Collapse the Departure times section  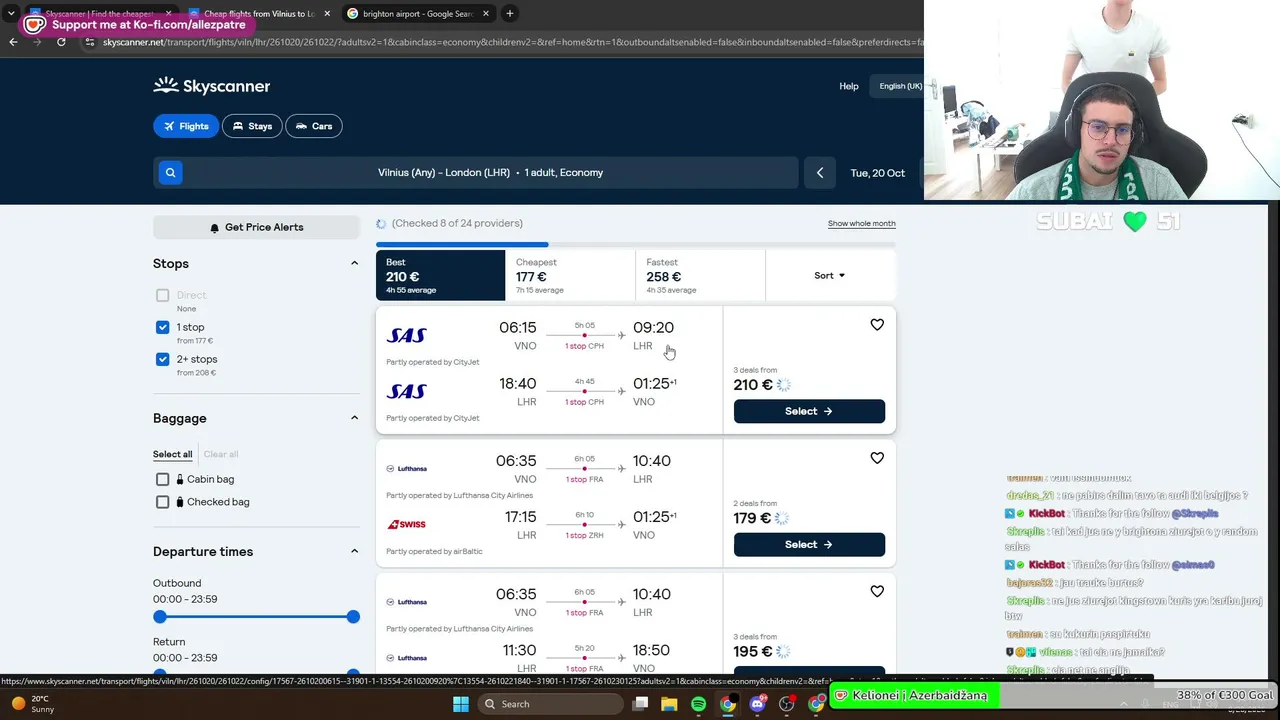(354, 551)
